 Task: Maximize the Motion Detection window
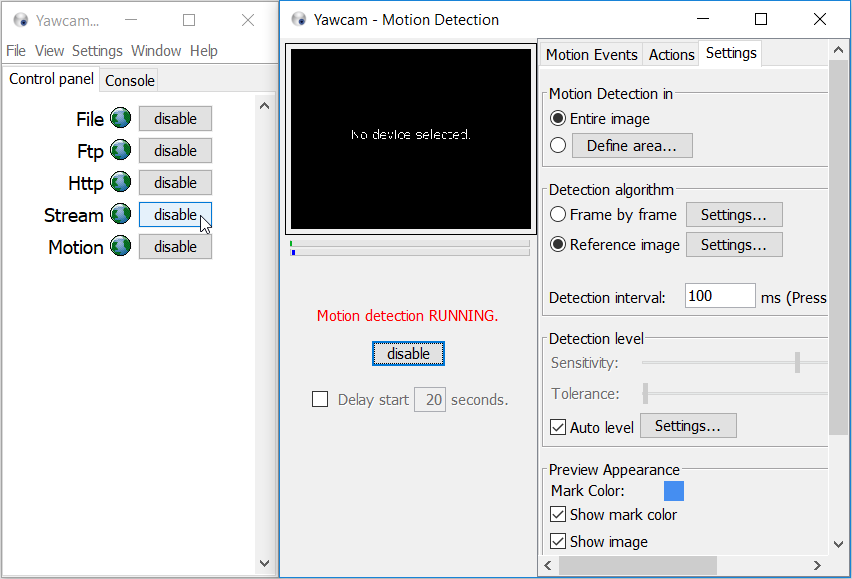(x=761, y=20)
